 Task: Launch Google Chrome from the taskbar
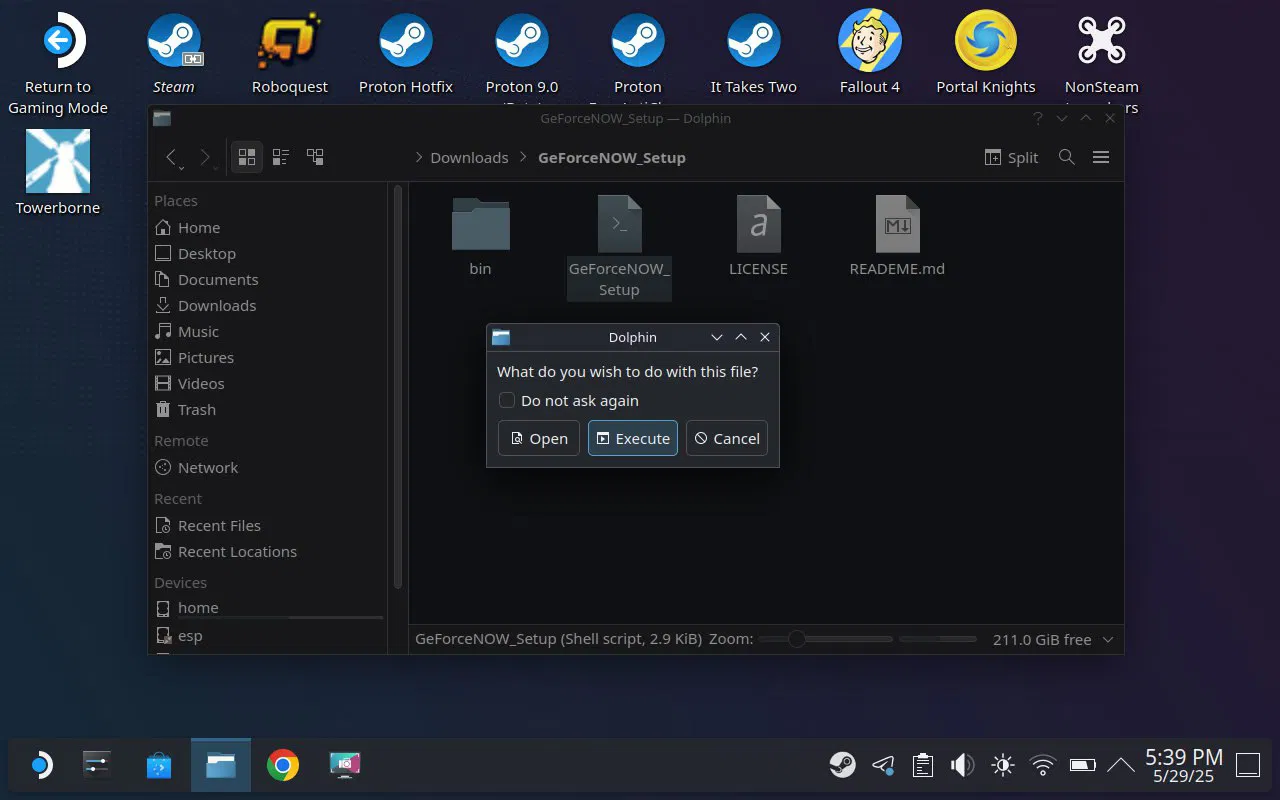(x=283, y=766)
